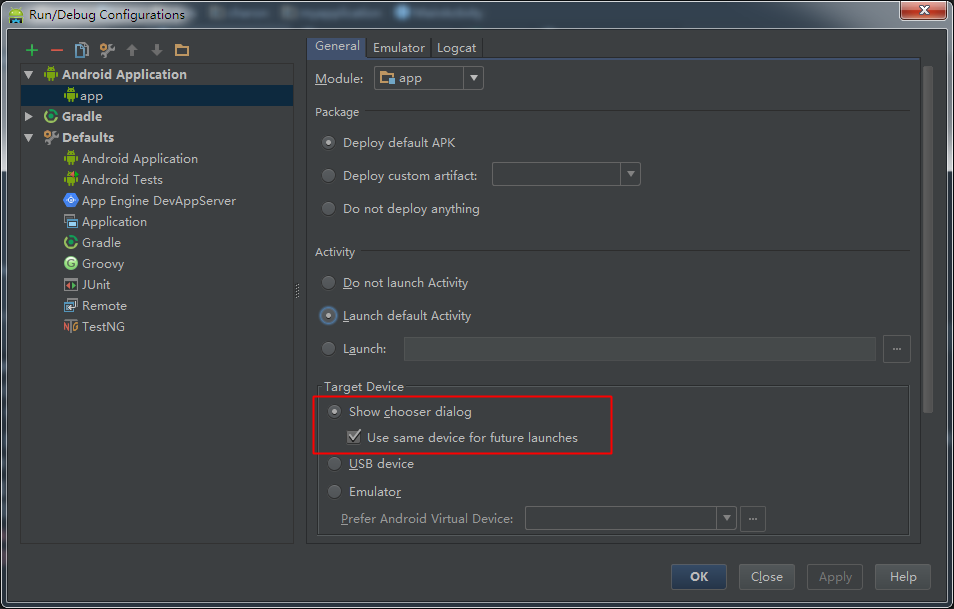Click the Application default icon
The image size is (954, 609).
[x=71, y=221]
